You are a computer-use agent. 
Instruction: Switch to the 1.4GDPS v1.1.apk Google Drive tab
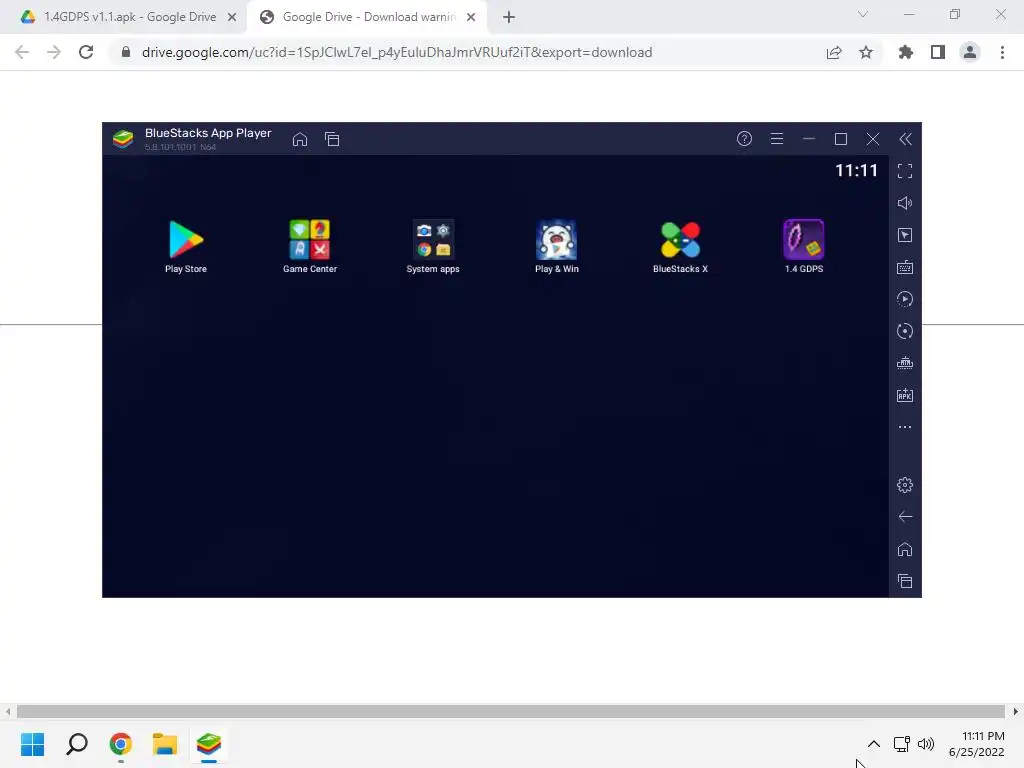[123, 17]
